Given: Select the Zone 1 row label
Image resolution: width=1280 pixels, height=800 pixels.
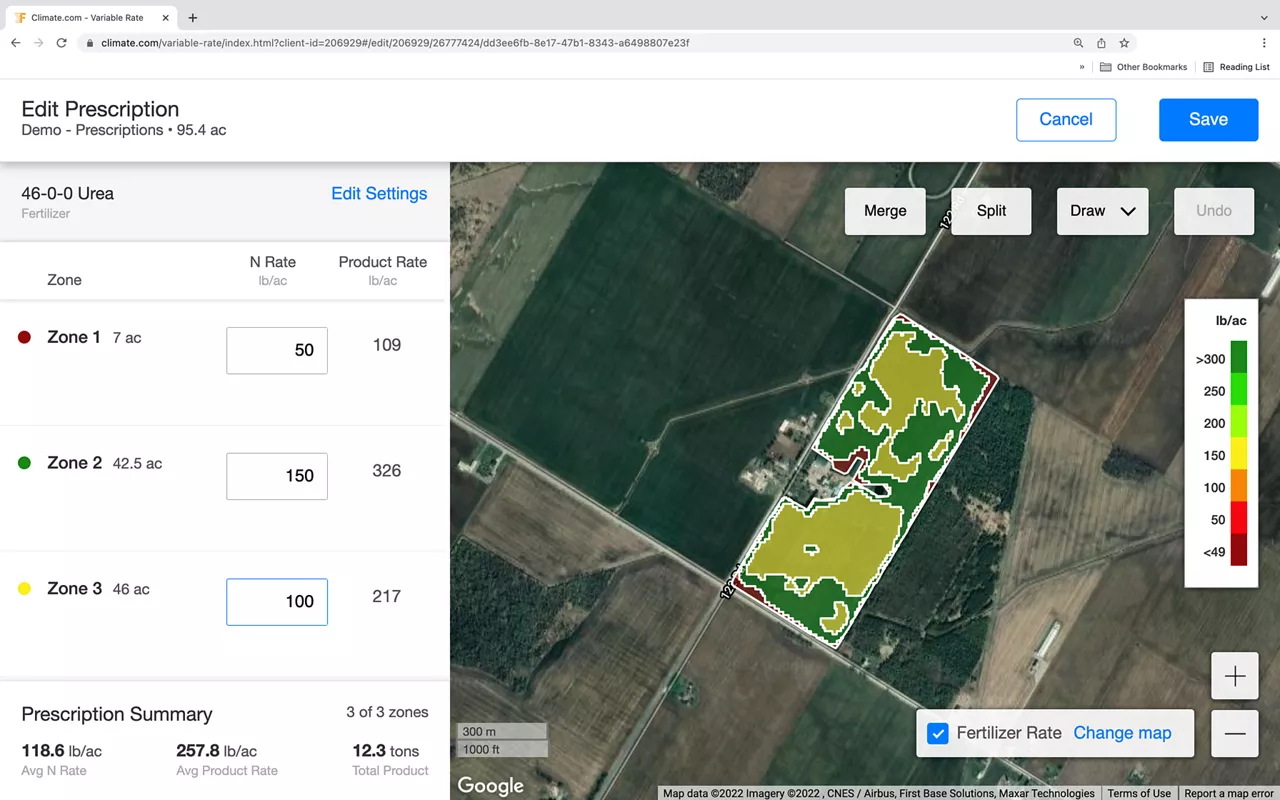Looking at the screenshot, I should click(x=74, y=338).
